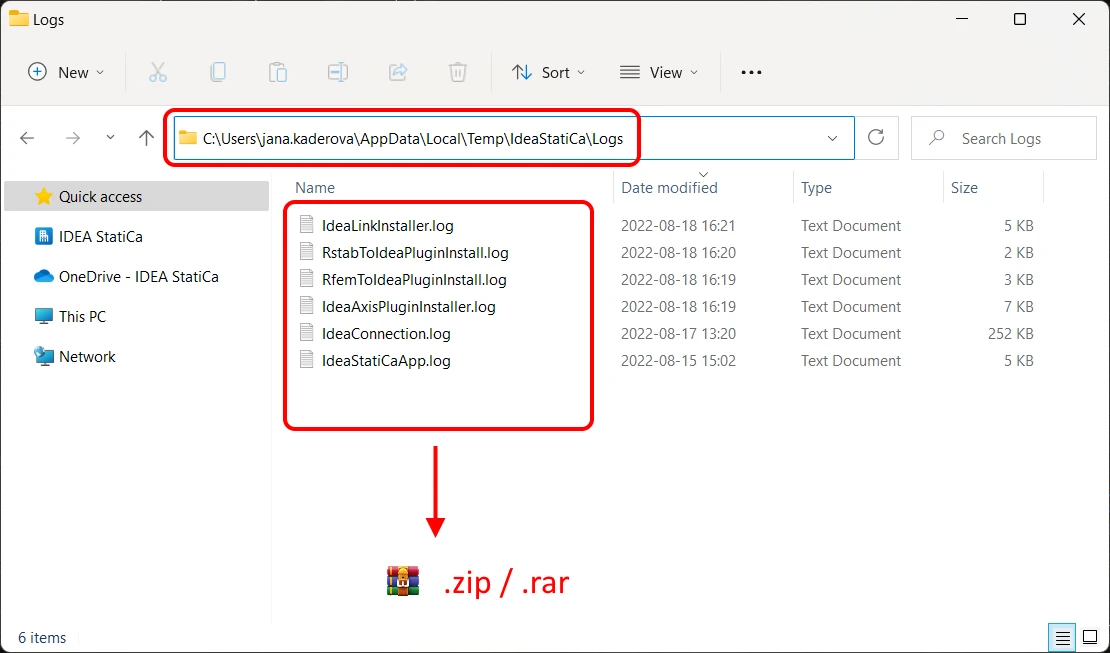Close the Logs window

pyautogui.click(x=1079, y=19)
